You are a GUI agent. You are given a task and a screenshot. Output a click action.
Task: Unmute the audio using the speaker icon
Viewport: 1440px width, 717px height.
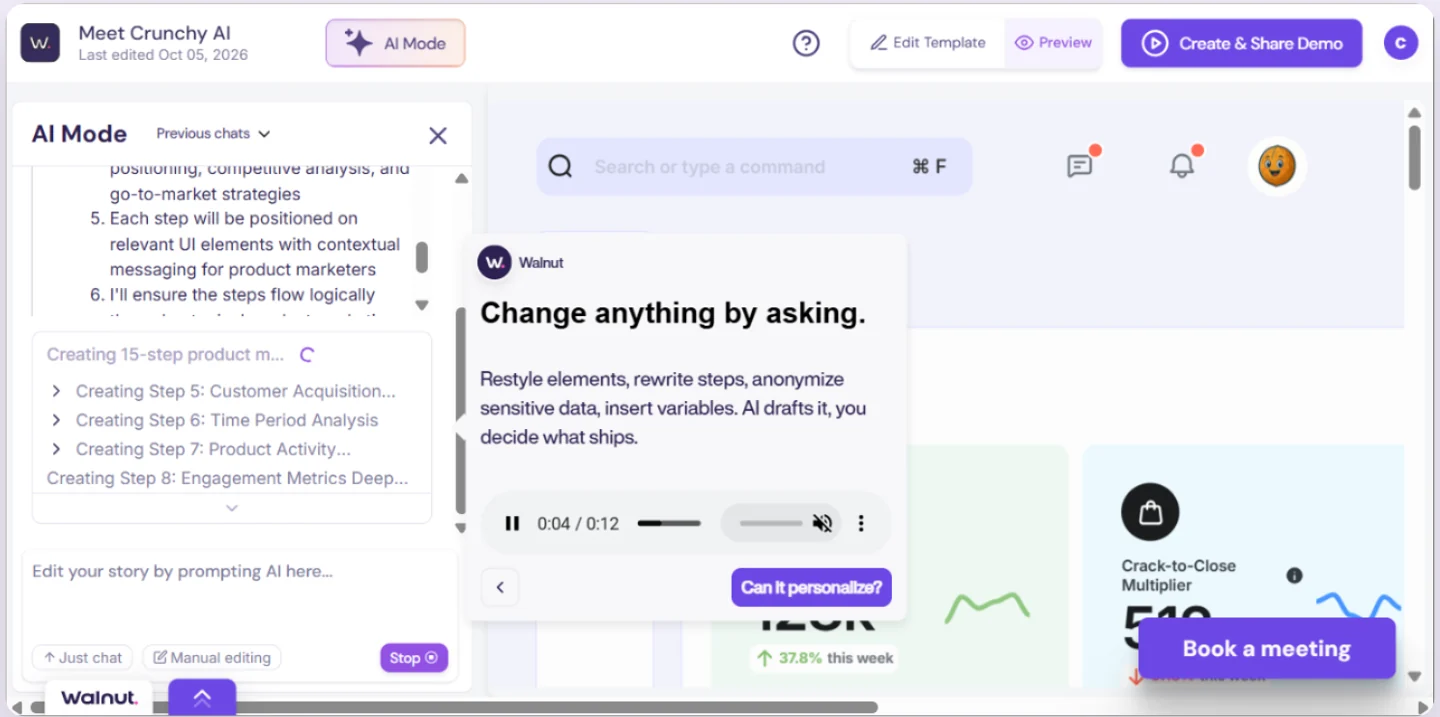[x=822, y=523]
